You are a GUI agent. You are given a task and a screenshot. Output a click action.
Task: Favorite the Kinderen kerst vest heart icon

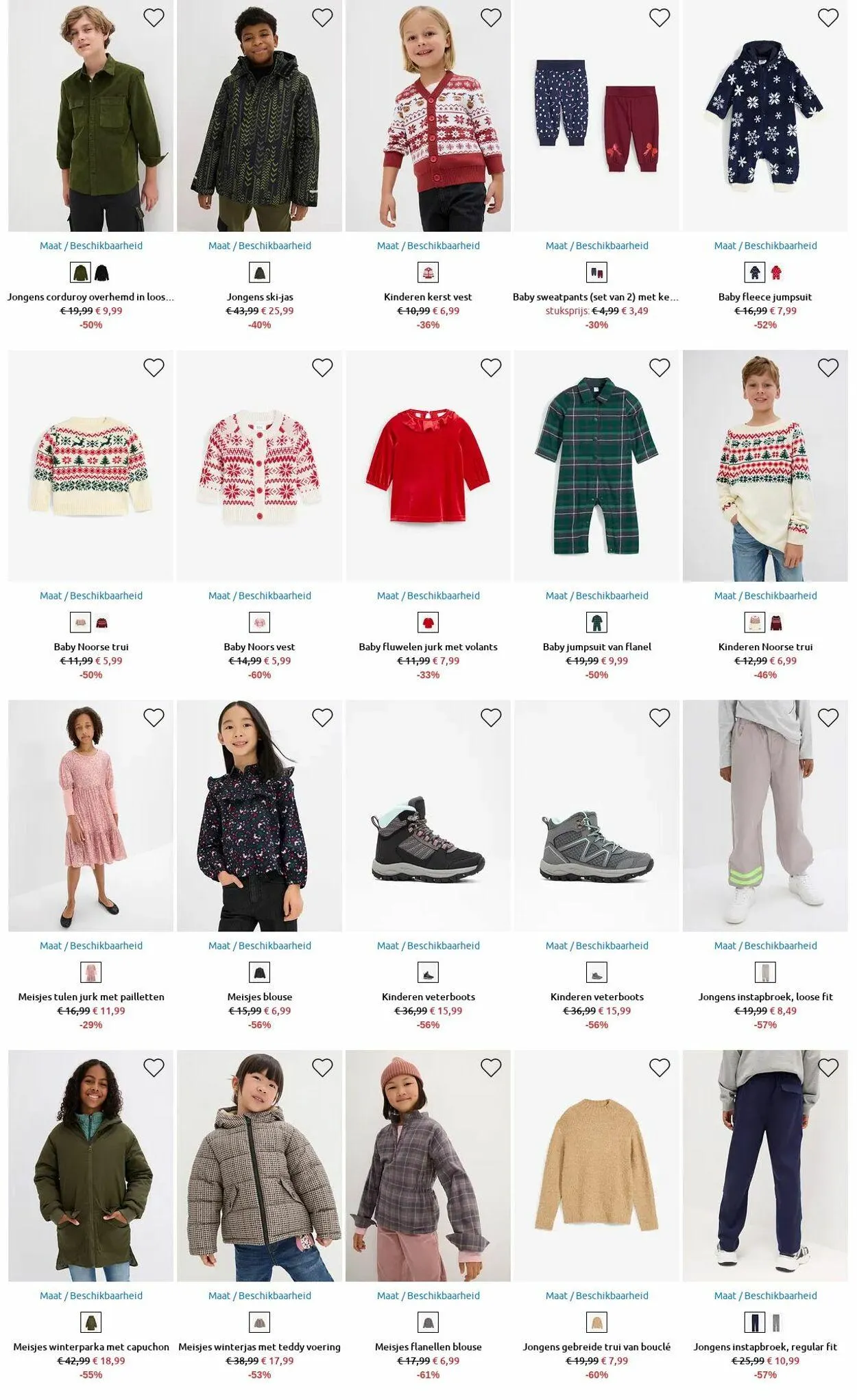tap(491, 18)
